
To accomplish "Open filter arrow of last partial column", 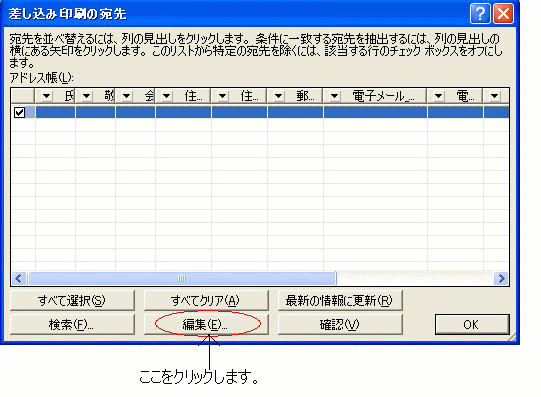I will [x=494, y=96].
